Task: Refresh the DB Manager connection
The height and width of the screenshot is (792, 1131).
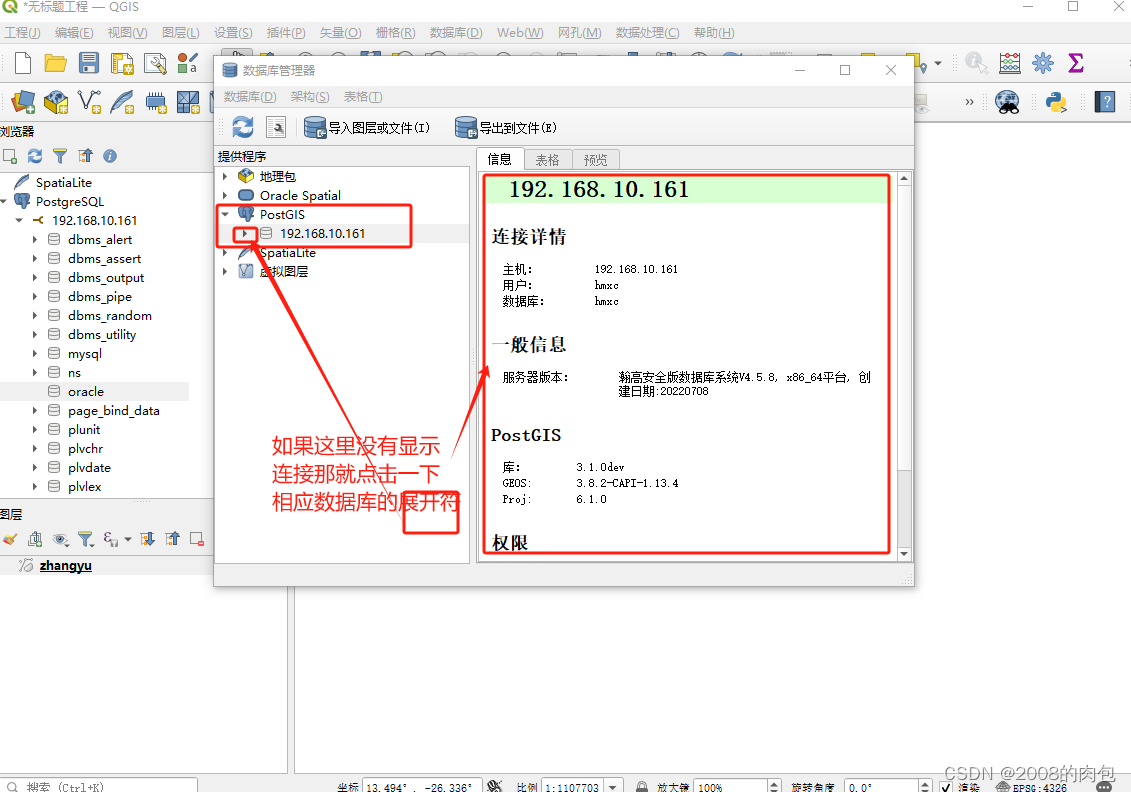Action: pos(243,128)
